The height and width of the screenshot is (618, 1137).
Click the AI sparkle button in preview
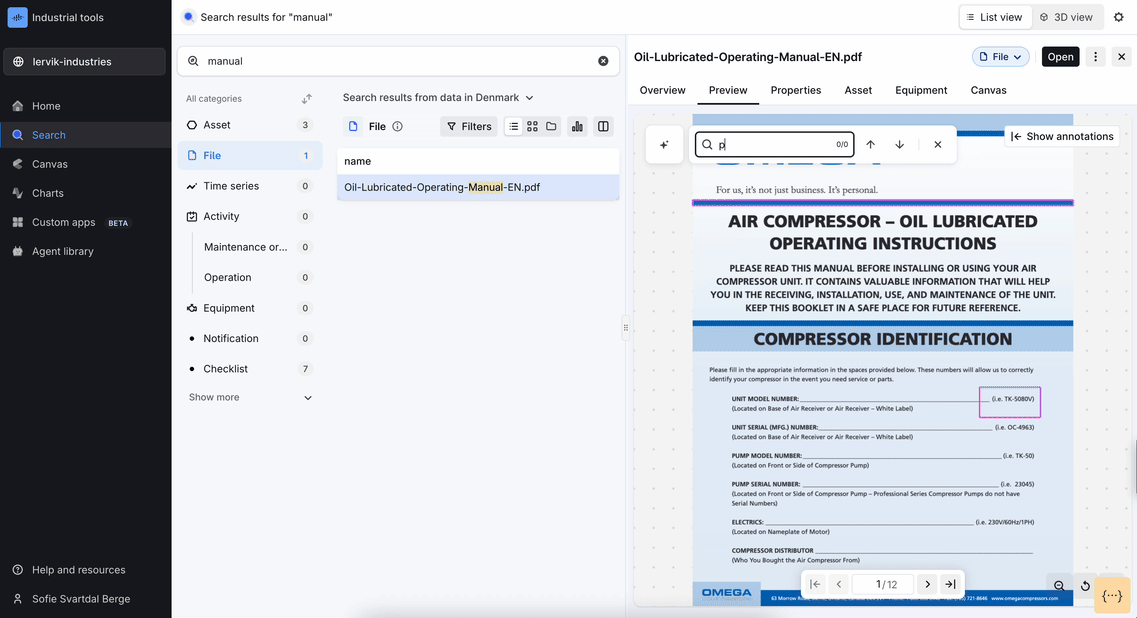coord(663,144)
